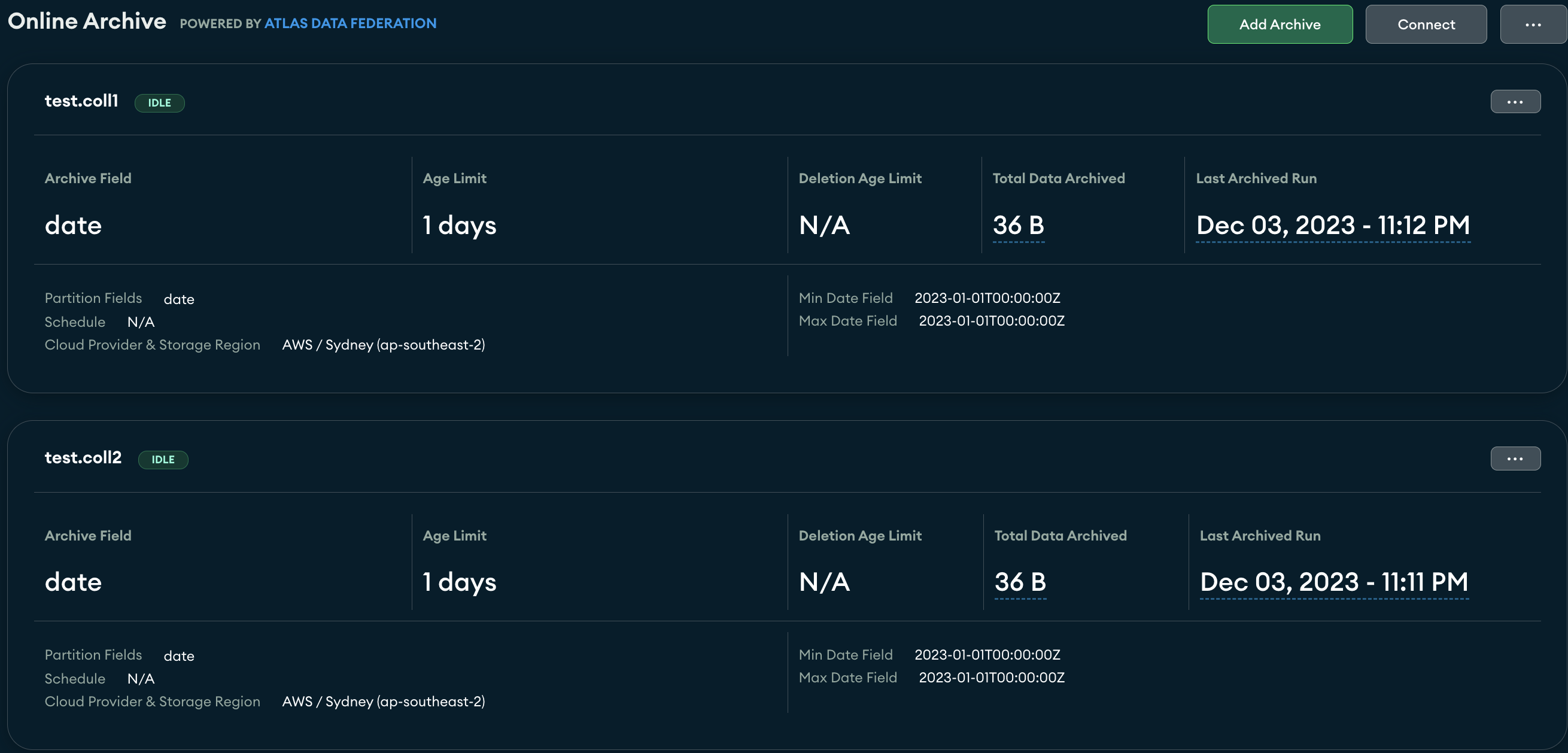The image size is (1568, 753).
Task: Click 36 B total archived for test.coll2
Action: tap(1020, 582)
